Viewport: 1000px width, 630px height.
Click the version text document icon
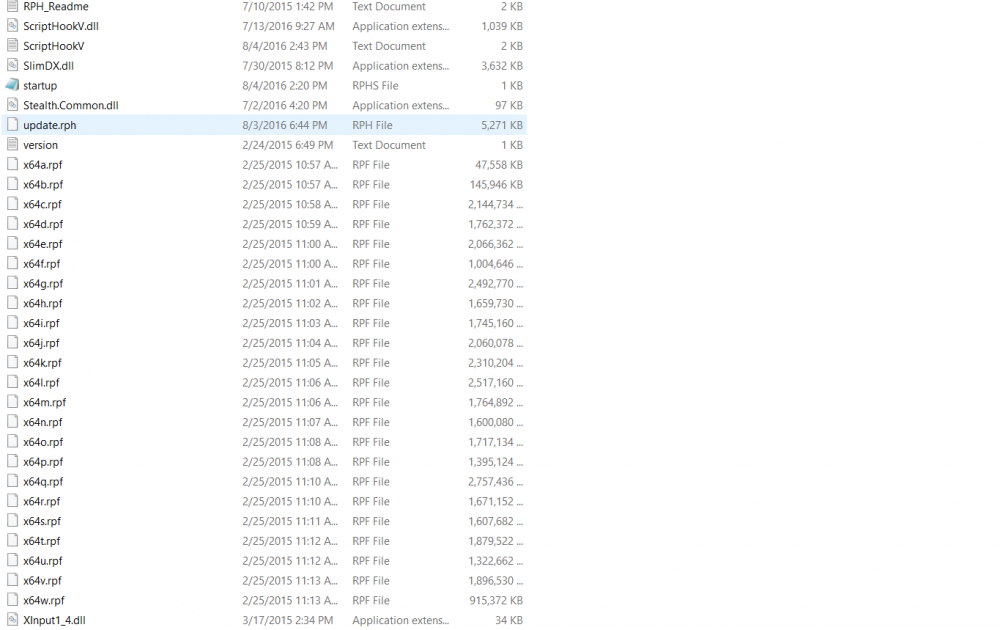tap(12, 144)
